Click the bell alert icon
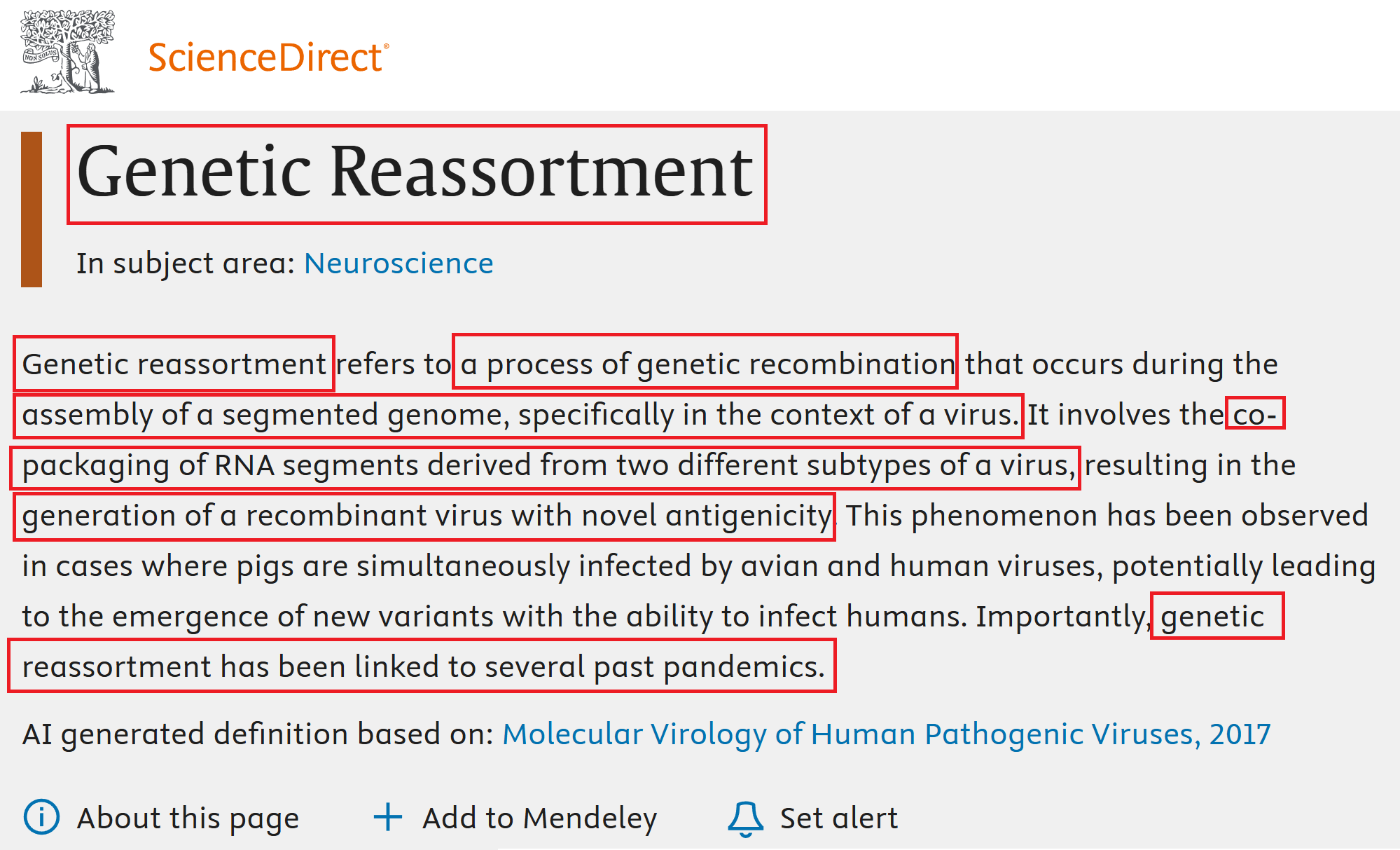This screenshot has width=1400, height=850. click(745, 818)
